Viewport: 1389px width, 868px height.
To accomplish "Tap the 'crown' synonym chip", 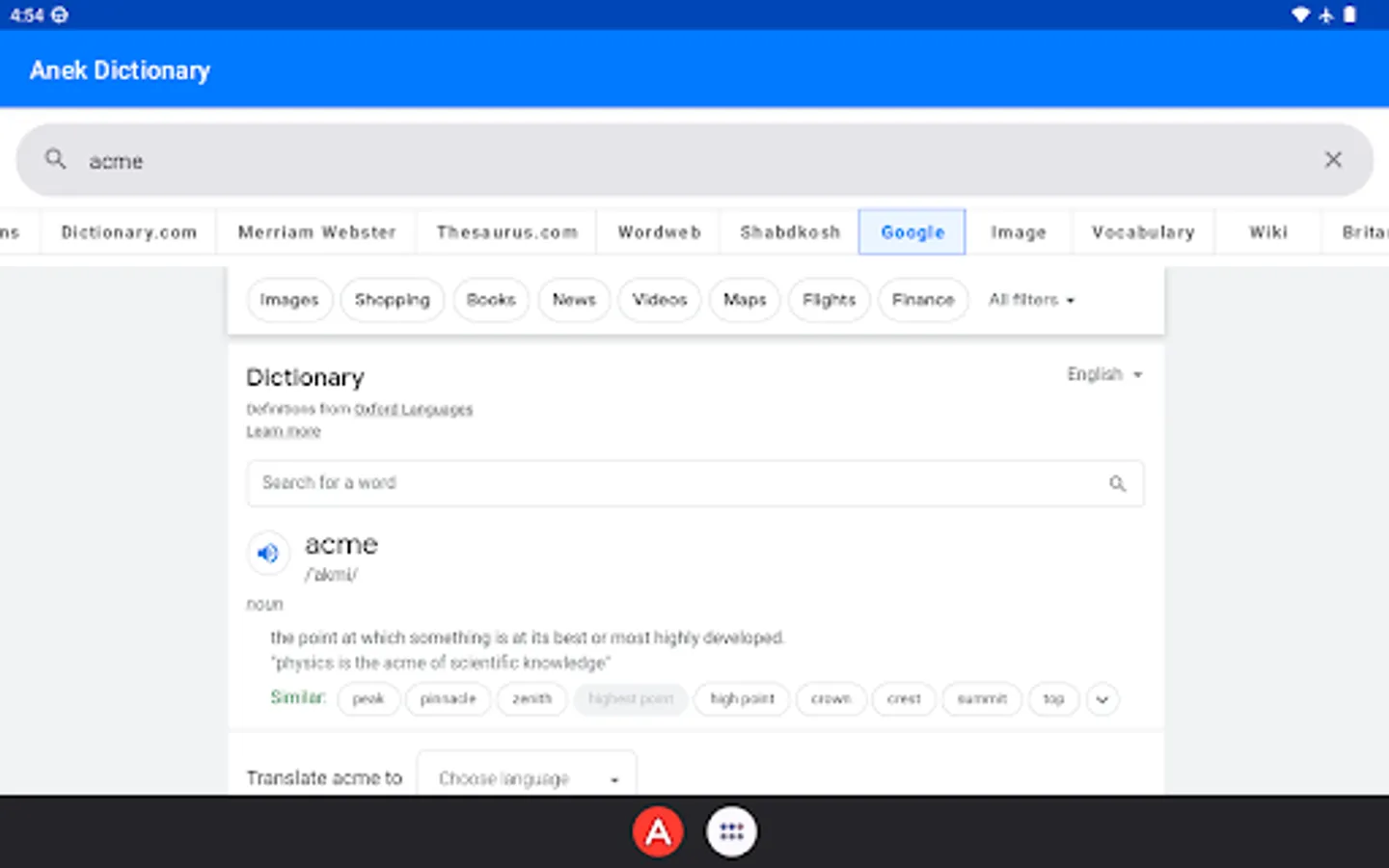I will (x=831, y=699).
